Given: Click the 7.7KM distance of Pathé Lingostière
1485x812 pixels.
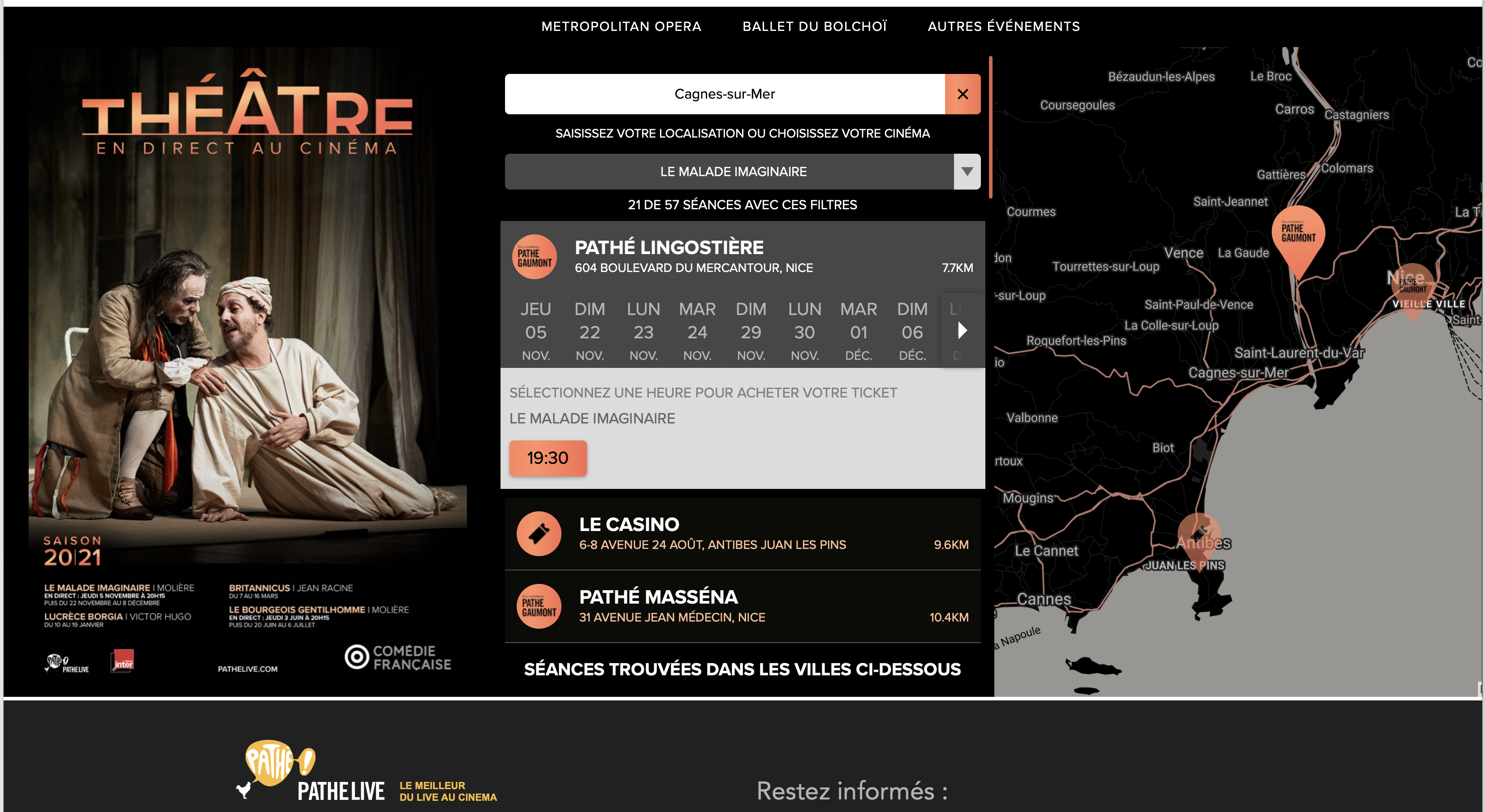Looking at the screenshot, I should tap(957, 268).
